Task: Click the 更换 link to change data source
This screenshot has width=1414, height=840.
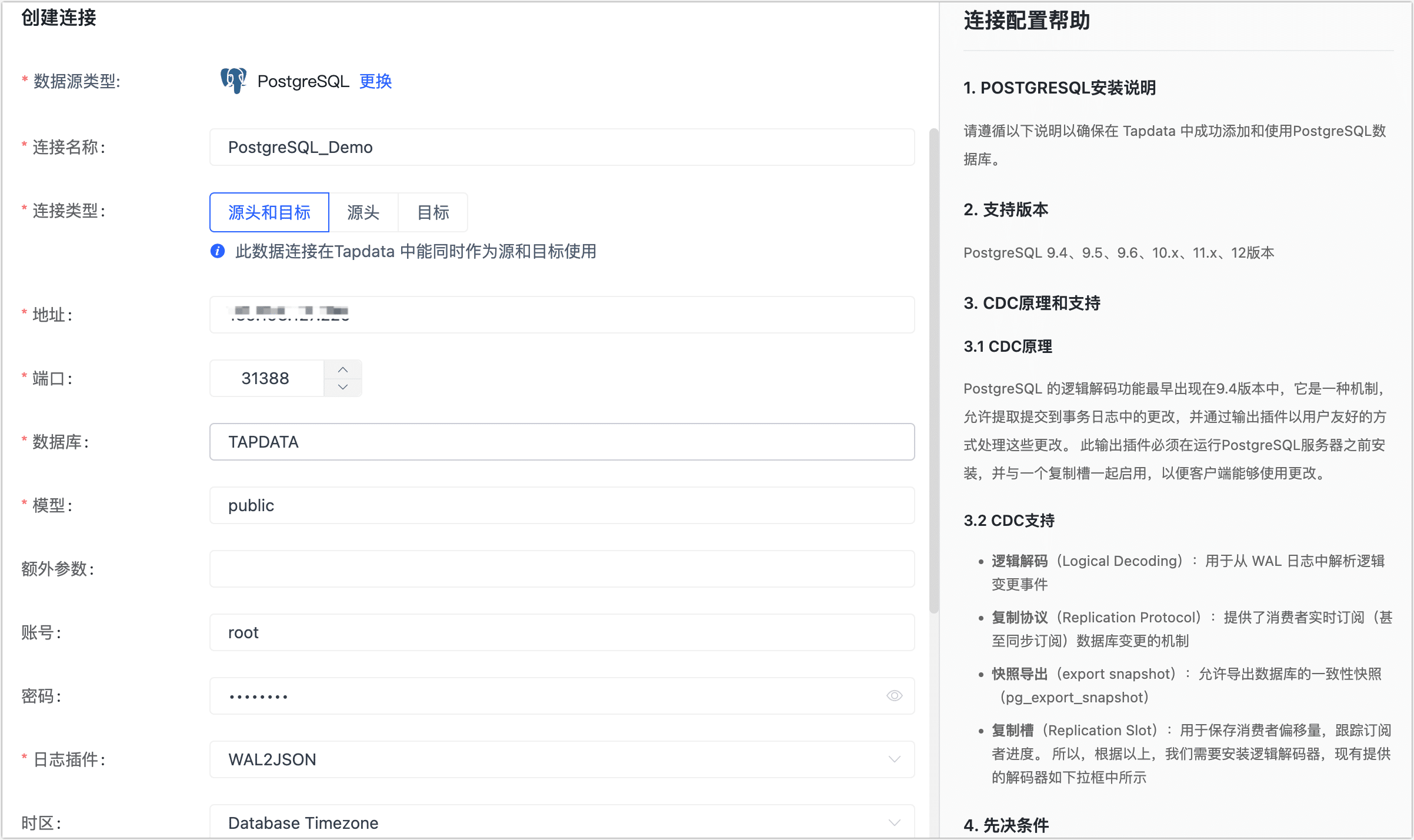Action: click(x=375, y=82)
